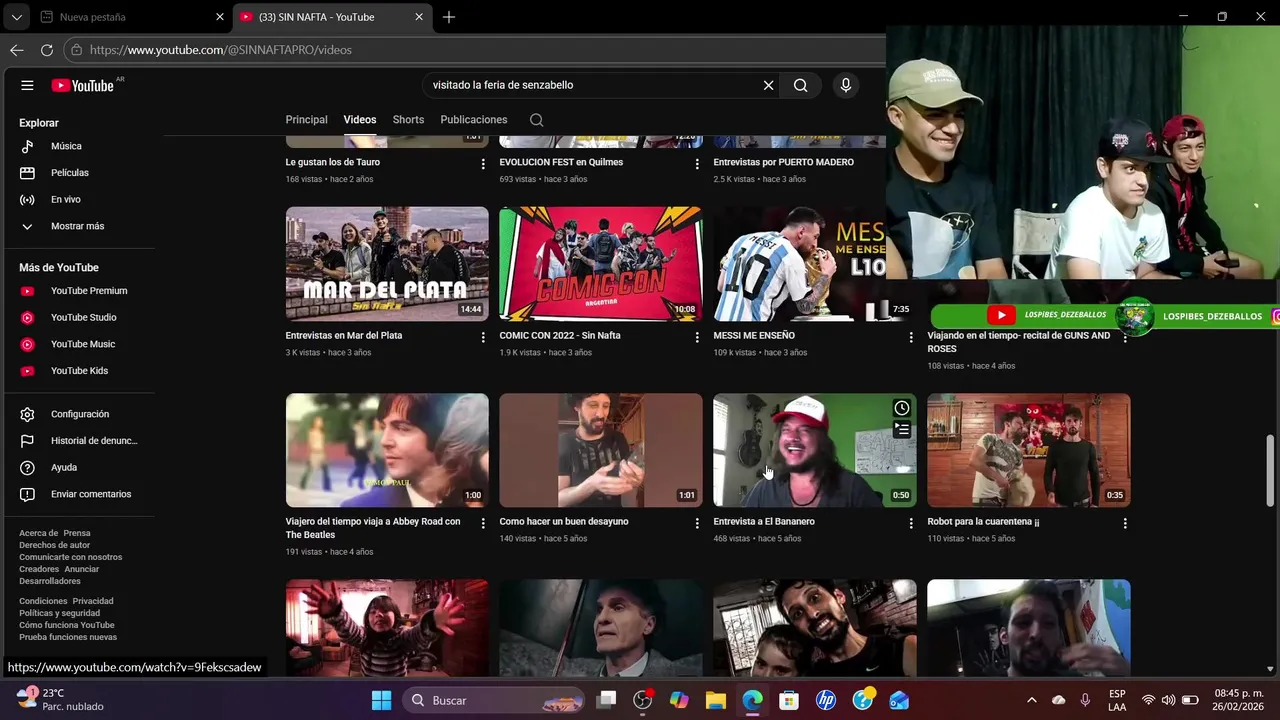Open MESSI ME ENSEÑÓ title link

[x=754, y=336]
